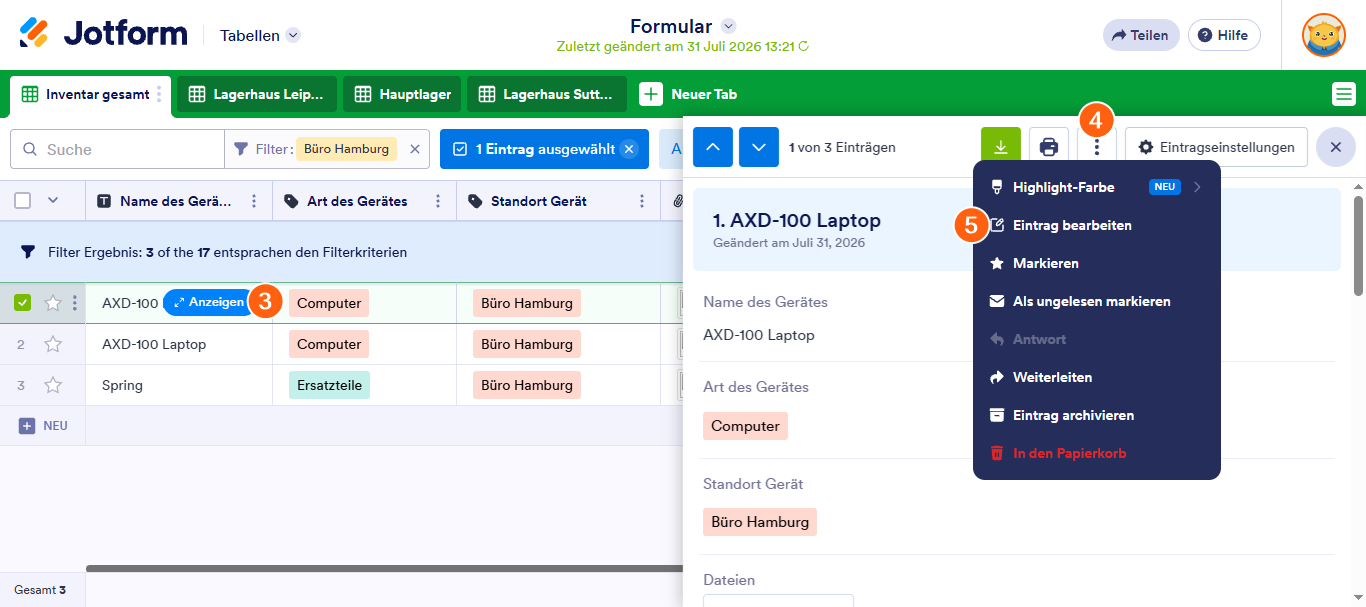Switch to Lagerhaus Sutt... tab

click(x=547, y=94)
